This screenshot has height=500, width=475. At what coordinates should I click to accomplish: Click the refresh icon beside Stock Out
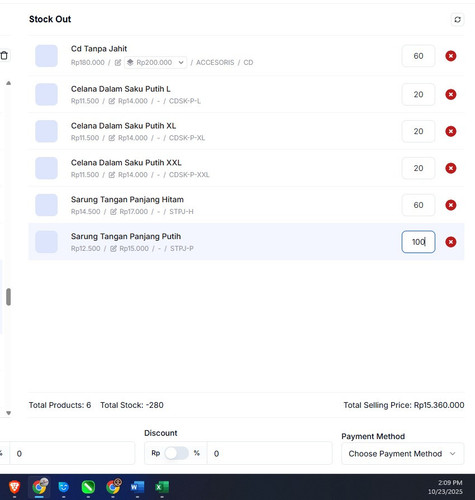(x=457, y=20)
